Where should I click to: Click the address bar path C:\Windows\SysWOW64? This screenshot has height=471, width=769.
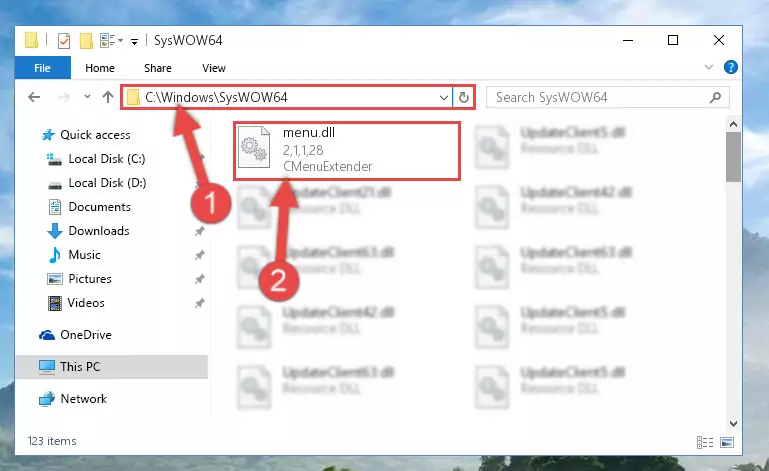[216, 98]
